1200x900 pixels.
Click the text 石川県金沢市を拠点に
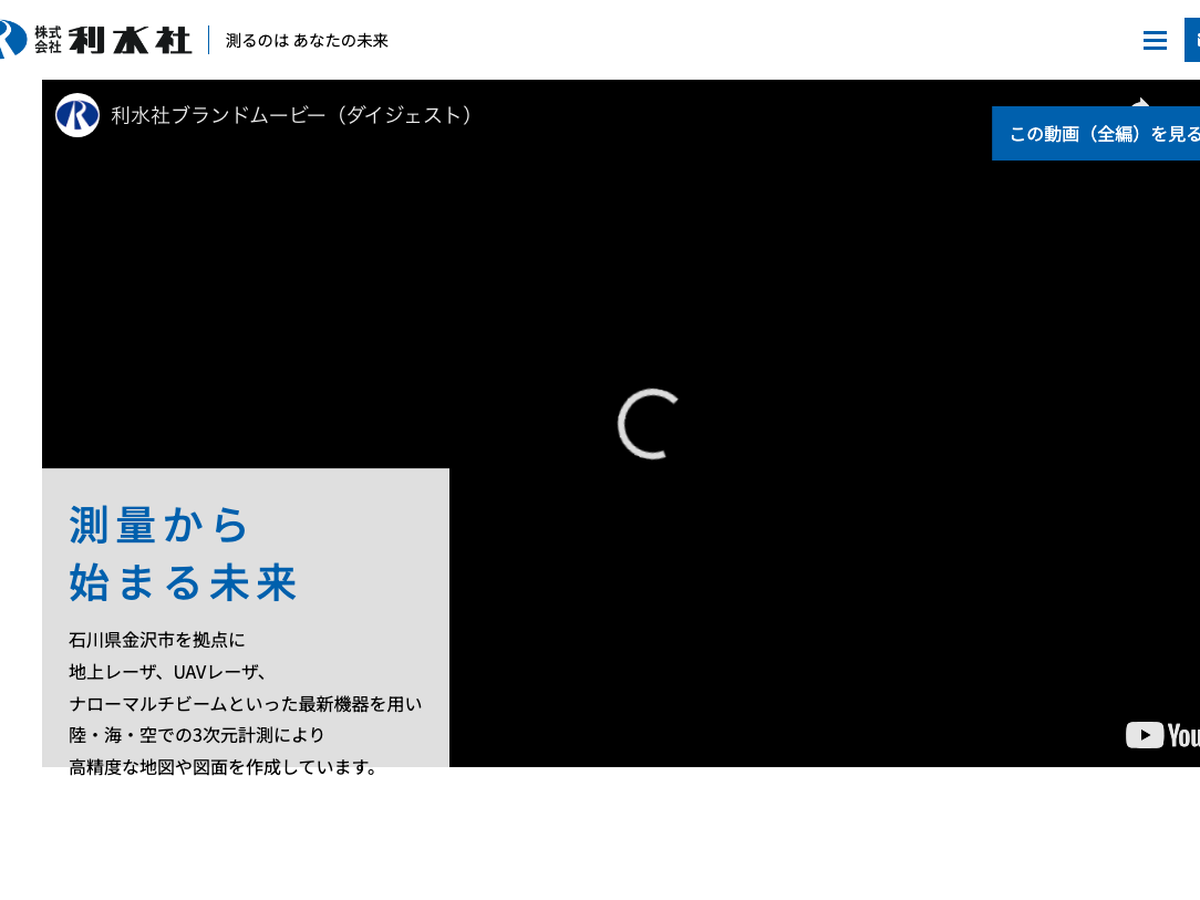(x=157, y=639)
